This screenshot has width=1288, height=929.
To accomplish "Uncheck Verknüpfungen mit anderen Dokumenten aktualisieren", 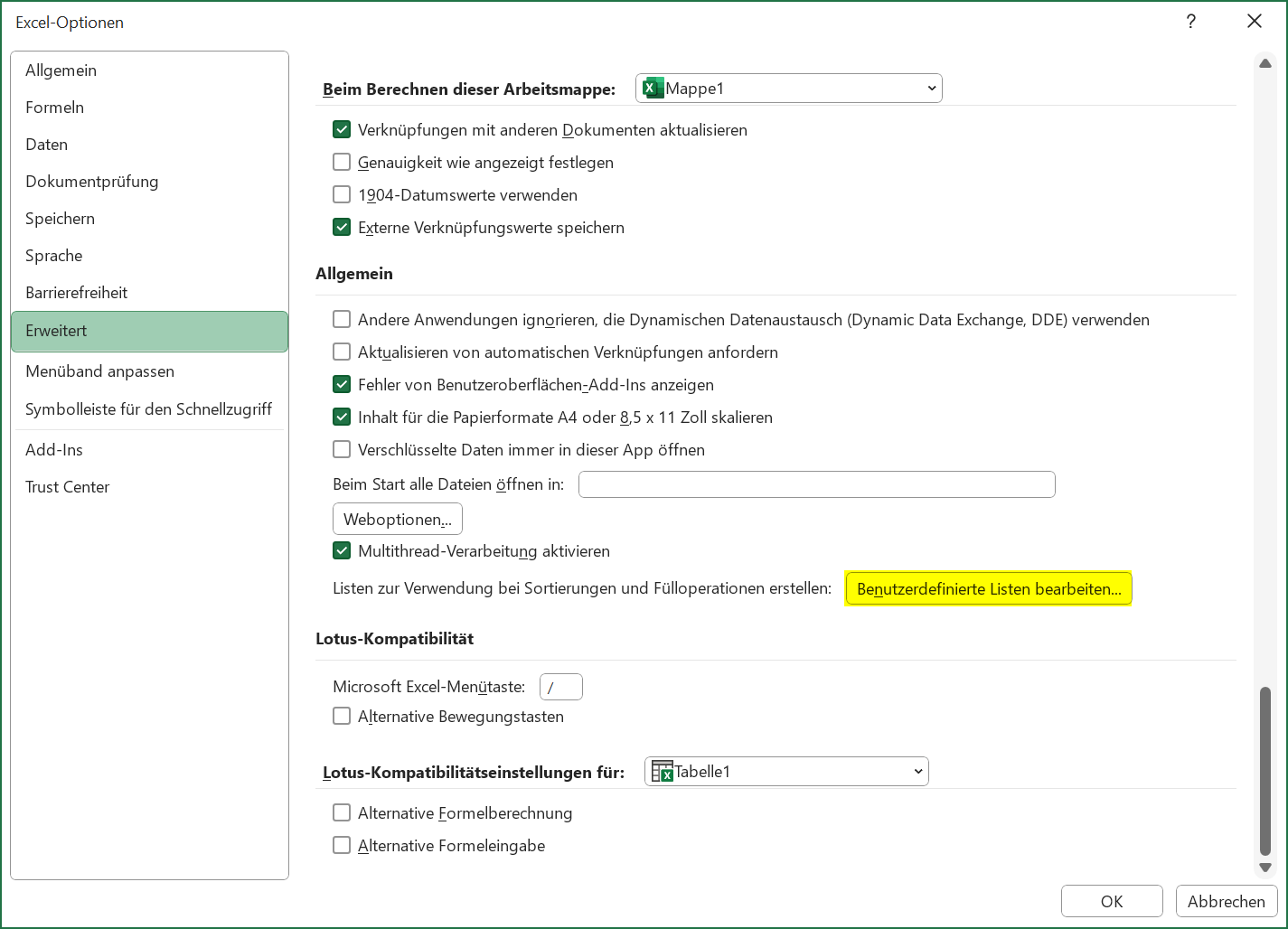I will (x=342, y=129).
